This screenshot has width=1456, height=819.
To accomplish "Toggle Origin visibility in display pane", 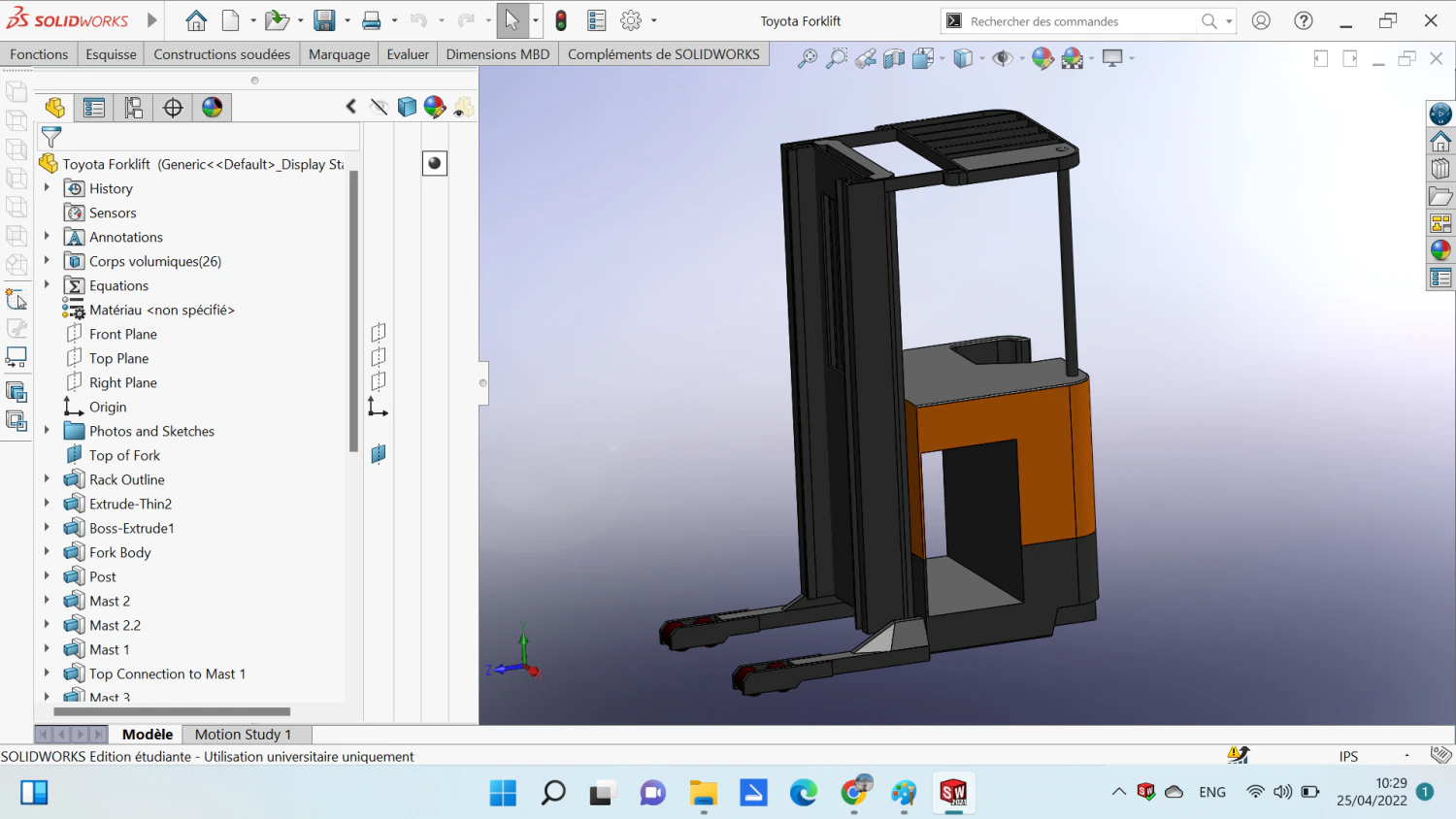I will [379, 407].
